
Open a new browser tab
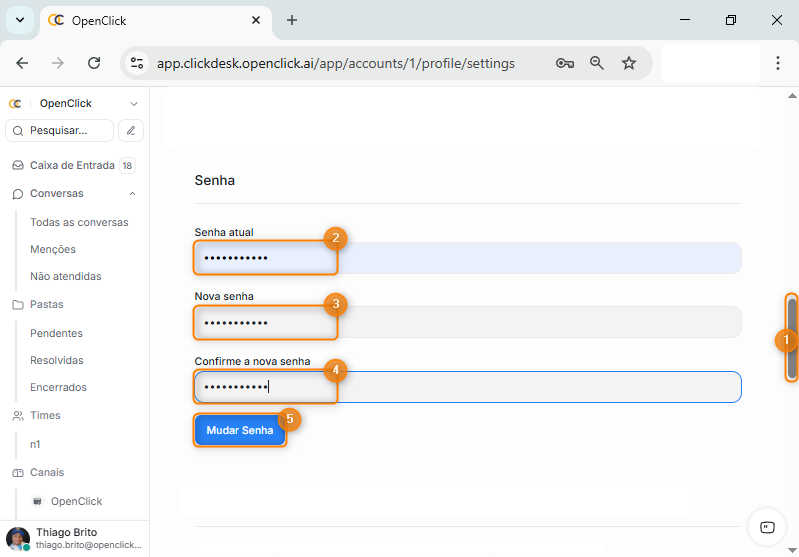292,20
